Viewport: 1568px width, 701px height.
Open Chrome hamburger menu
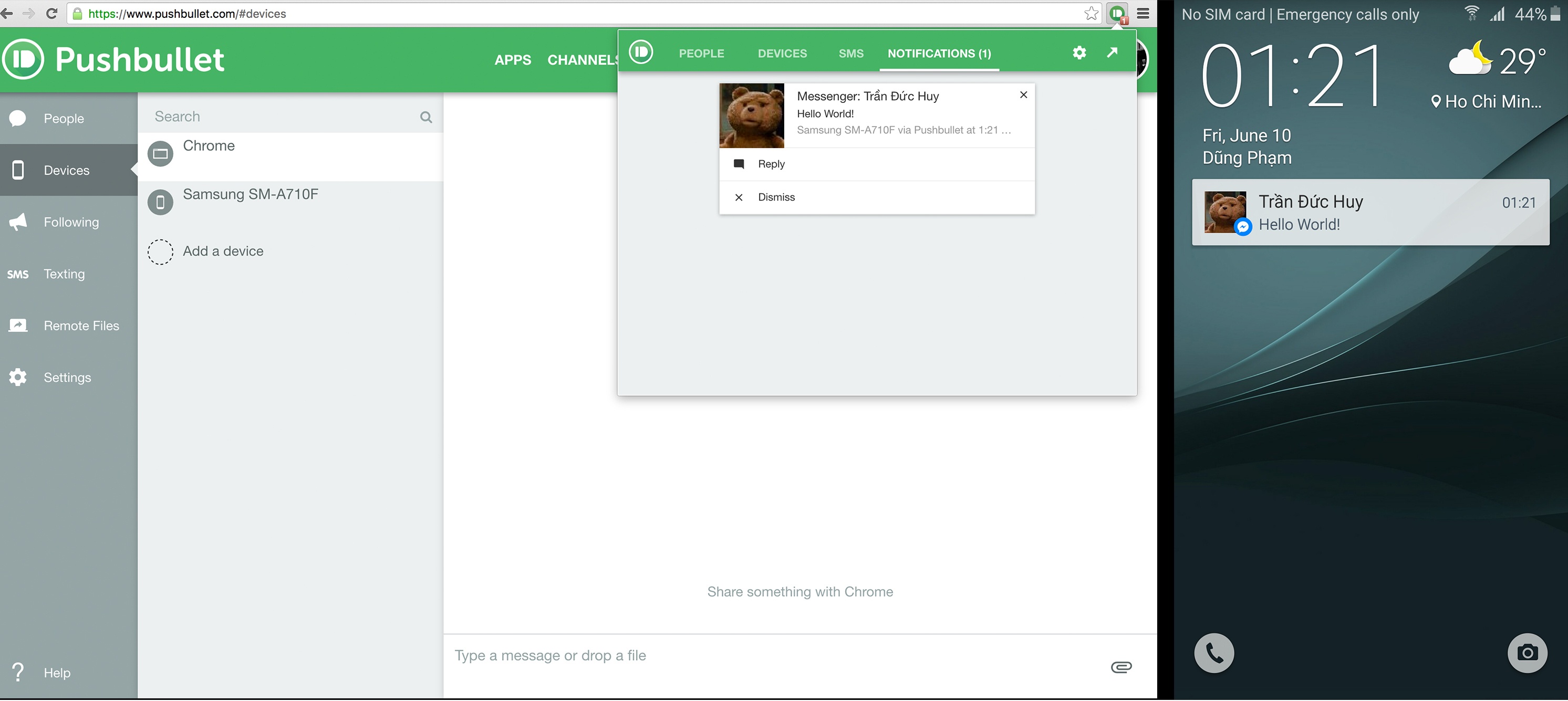(1143, 13)
